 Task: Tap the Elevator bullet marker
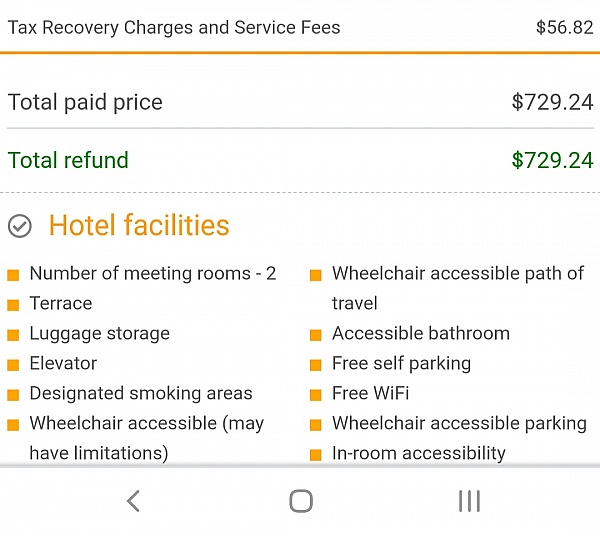tap(14, 365)
